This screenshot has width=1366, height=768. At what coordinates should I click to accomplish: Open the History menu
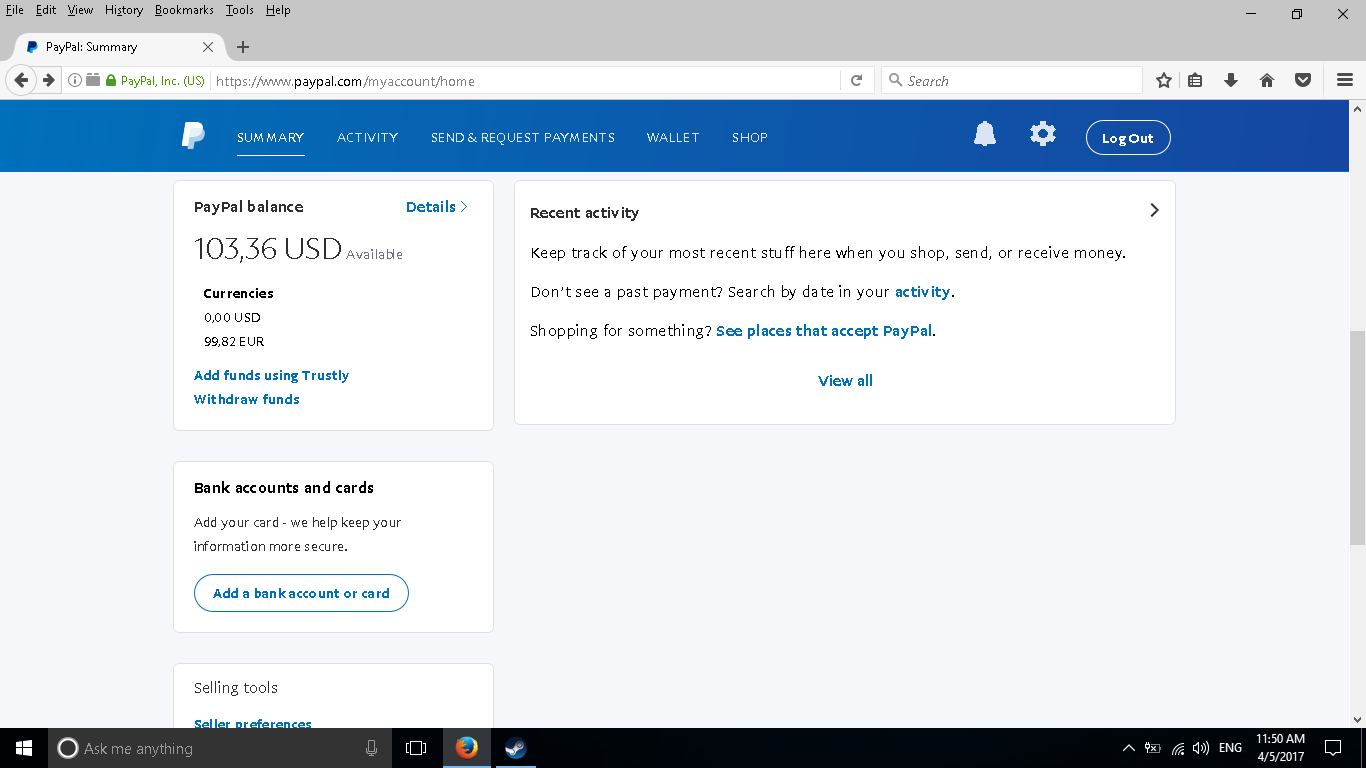tap(124, 10)
